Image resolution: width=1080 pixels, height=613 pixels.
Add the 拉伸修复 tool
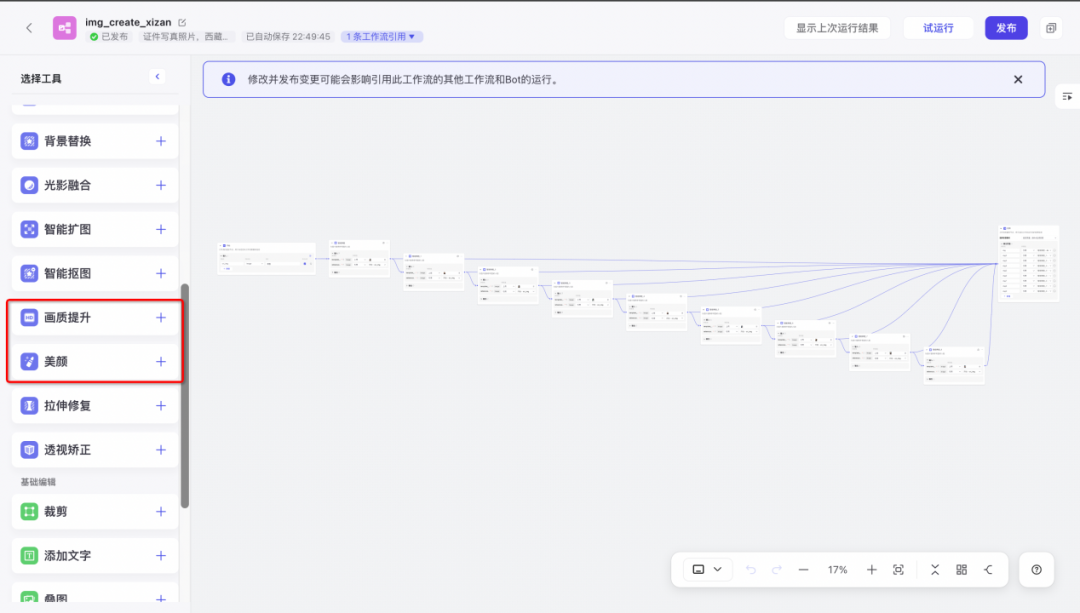click(x=160, y=406)
